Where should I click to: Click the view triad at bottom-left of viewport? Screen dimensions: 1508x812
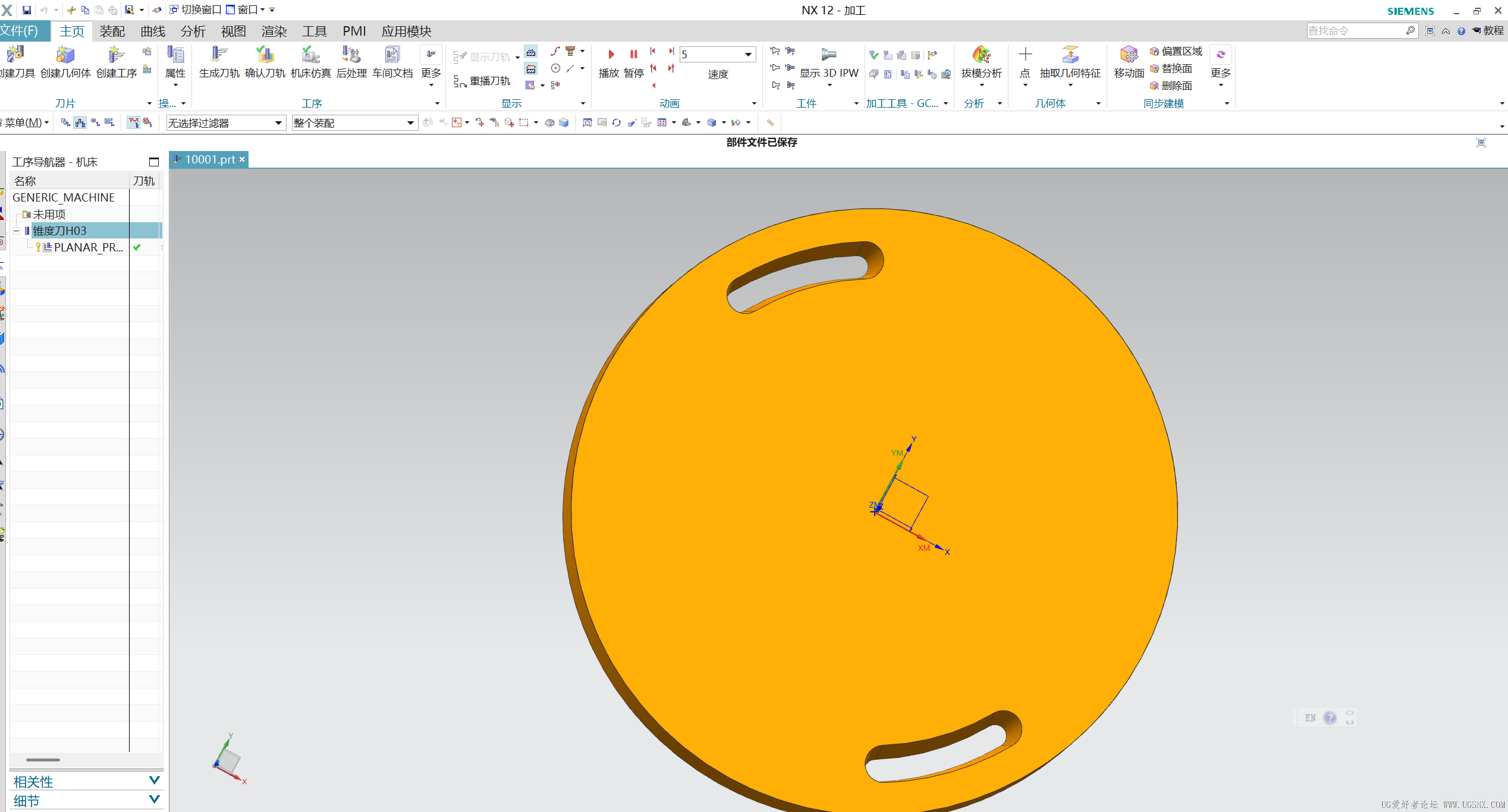click(x=229, y=760)
